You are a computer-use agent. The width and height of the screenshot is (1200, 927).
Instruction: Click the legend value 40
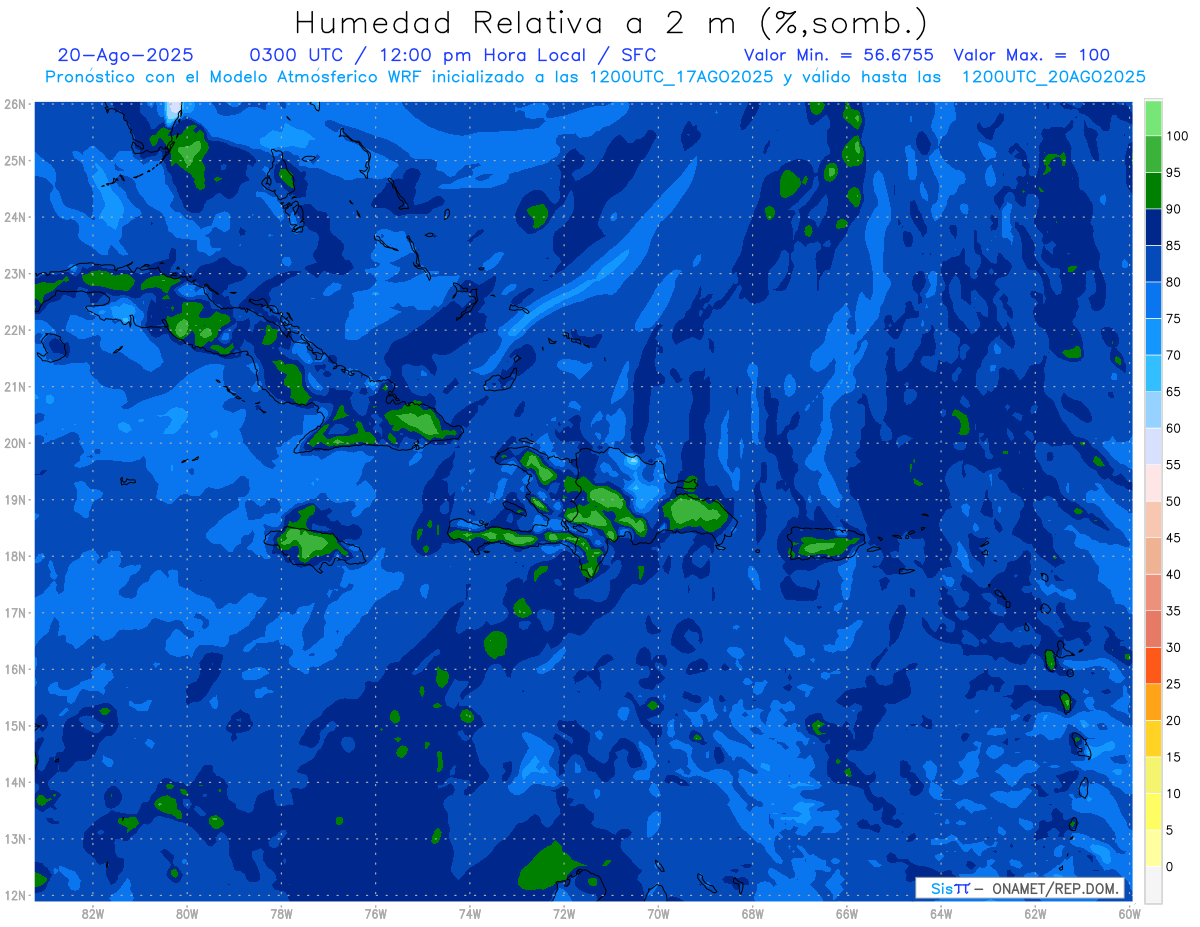pyautogui.click(x=1173, y=574)
